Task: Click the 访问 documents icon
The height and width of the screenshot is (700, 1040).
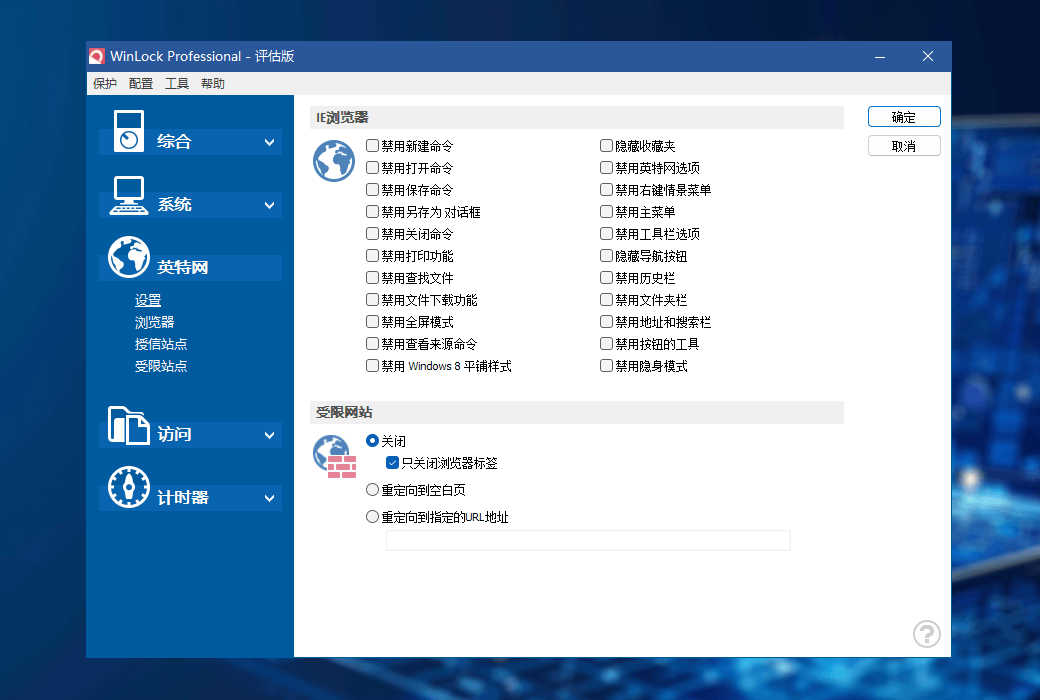Action: point(129,425)
